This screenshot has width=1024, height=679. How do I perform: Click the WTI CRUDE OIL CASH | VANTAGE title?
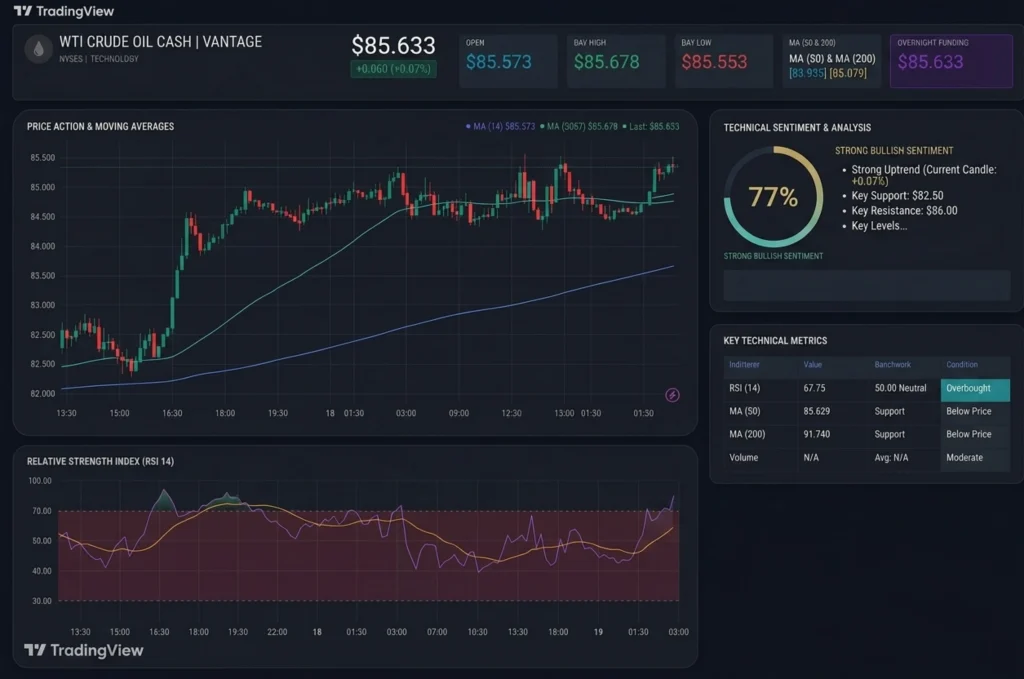point(160,42)
